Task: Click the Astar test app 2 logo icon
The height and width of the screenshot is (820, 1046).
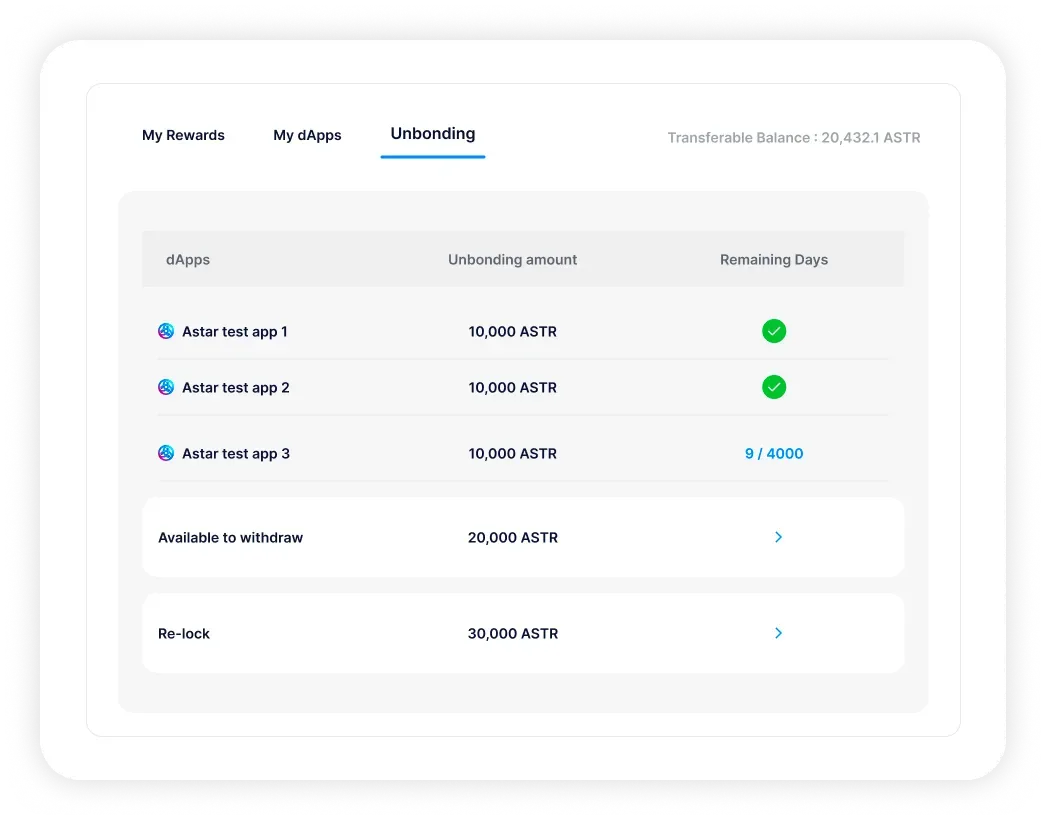Action: tap(166, 387)
